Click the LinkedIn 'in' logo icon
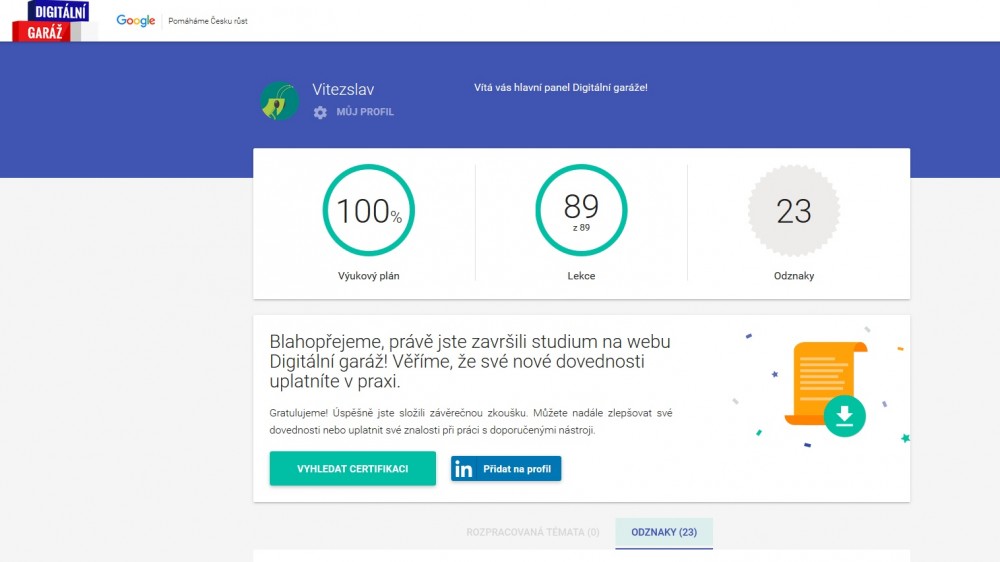 point(464,469)
